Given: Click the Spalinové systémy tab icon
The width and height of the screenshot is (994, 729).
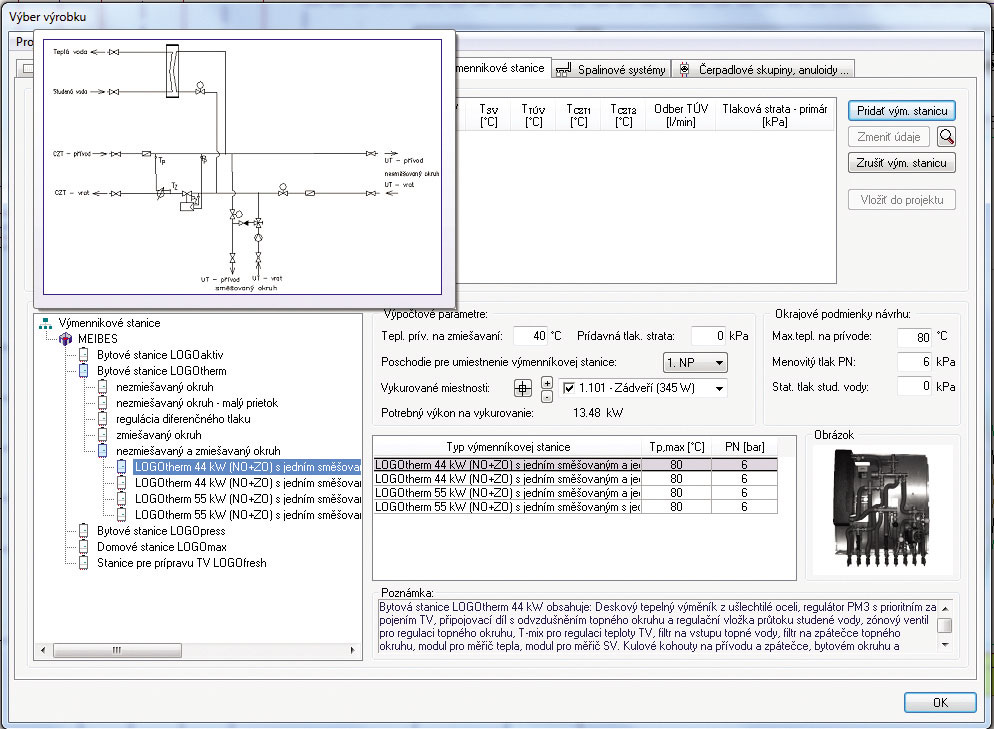Looking at the screenshot, I should [x=564, y=69].
